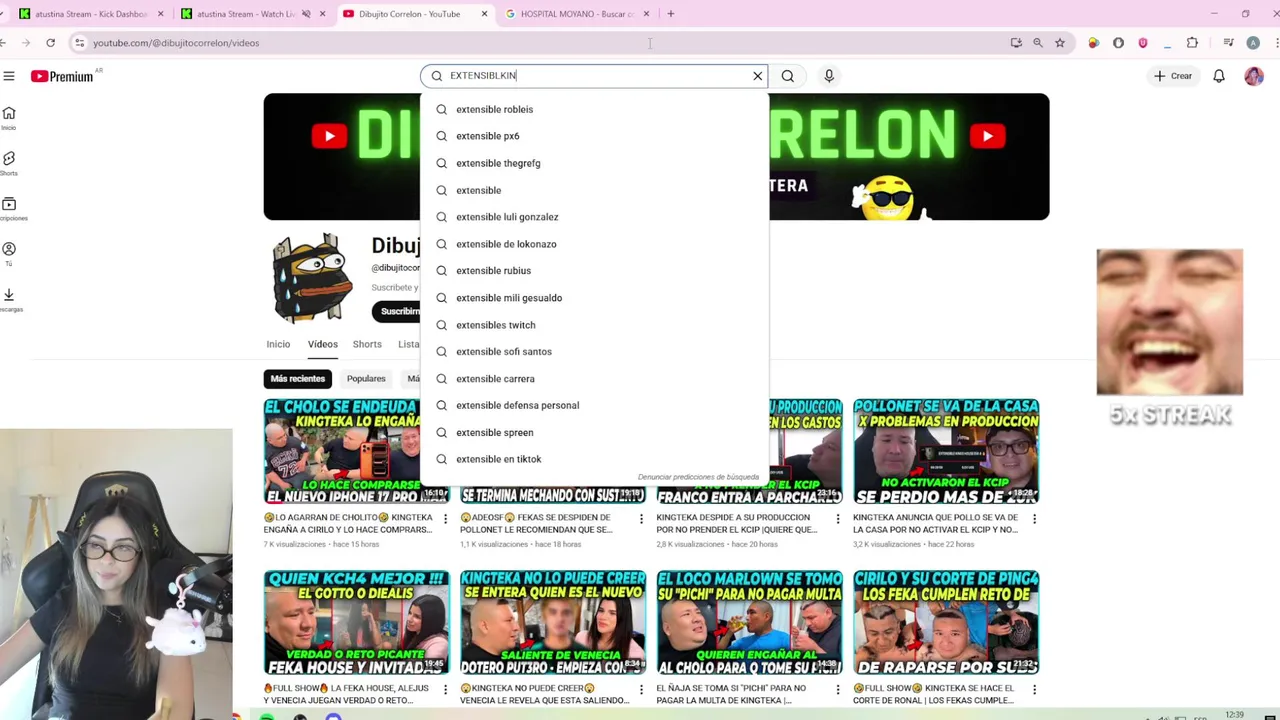Open the channel Inicio tab
1280x720 pixels.
pyautogui.click(x=278, y=345)
